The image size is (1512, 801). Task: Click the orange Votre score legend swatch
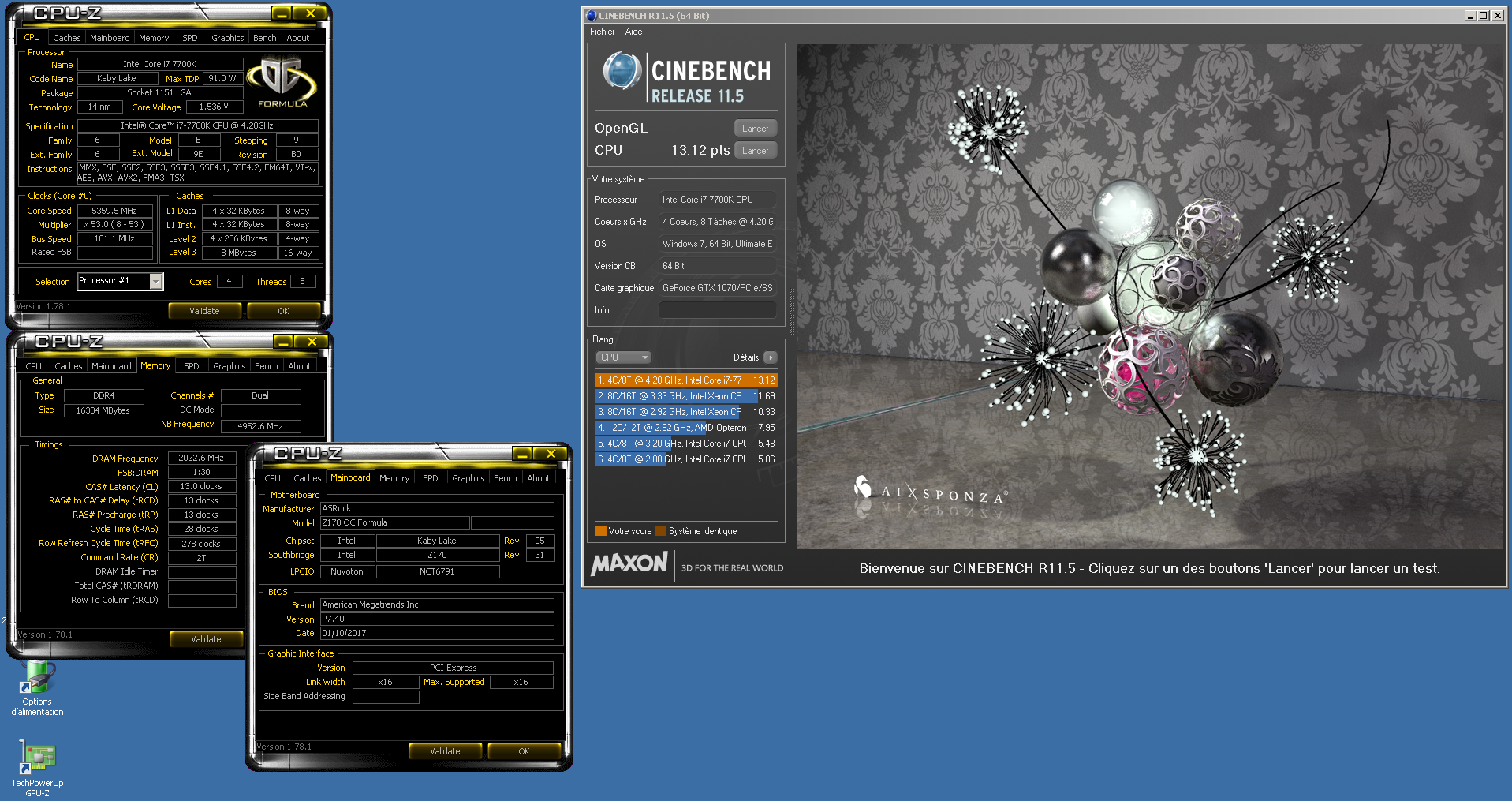[600, 531]
